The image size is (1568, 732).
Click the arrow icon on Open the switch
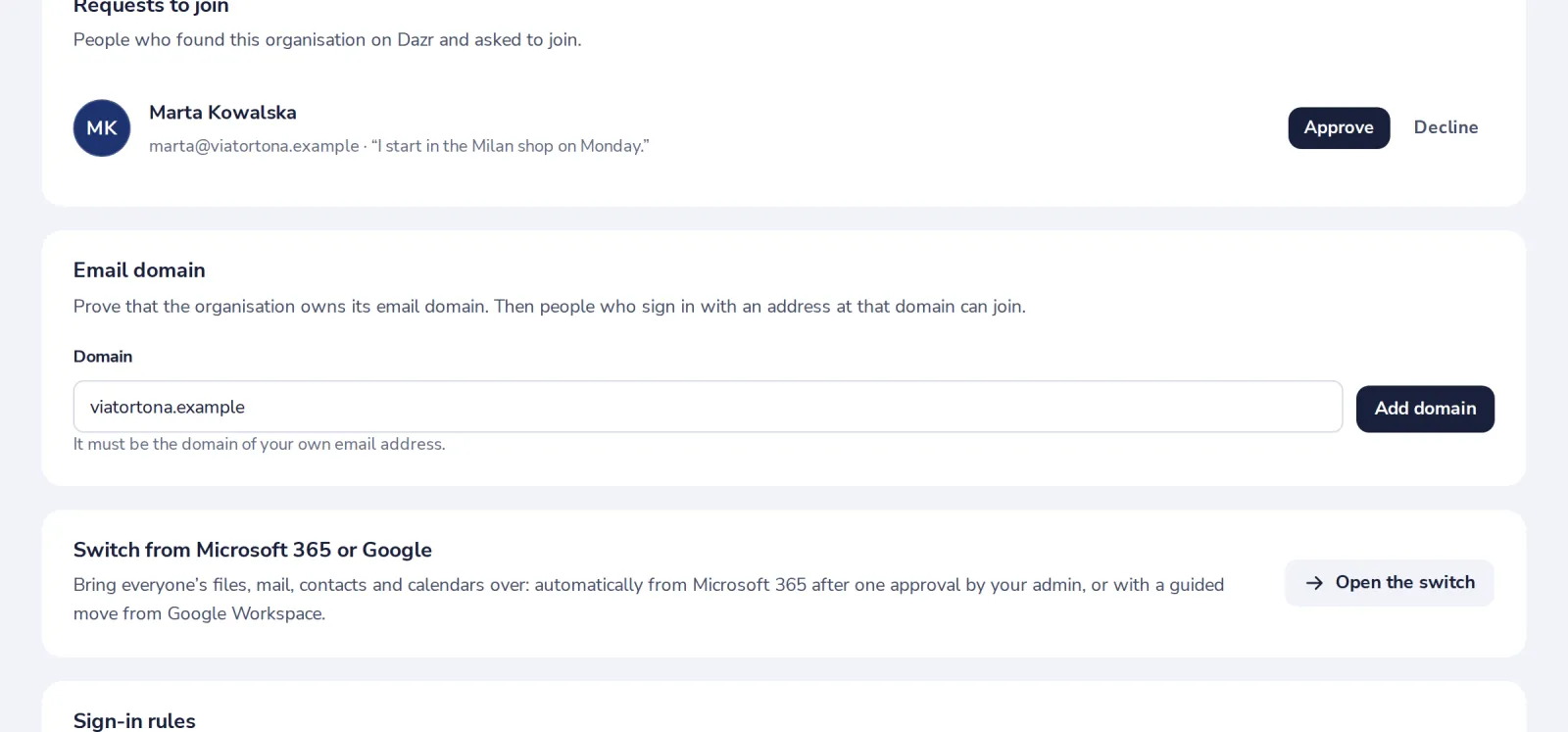[1314, 583]
